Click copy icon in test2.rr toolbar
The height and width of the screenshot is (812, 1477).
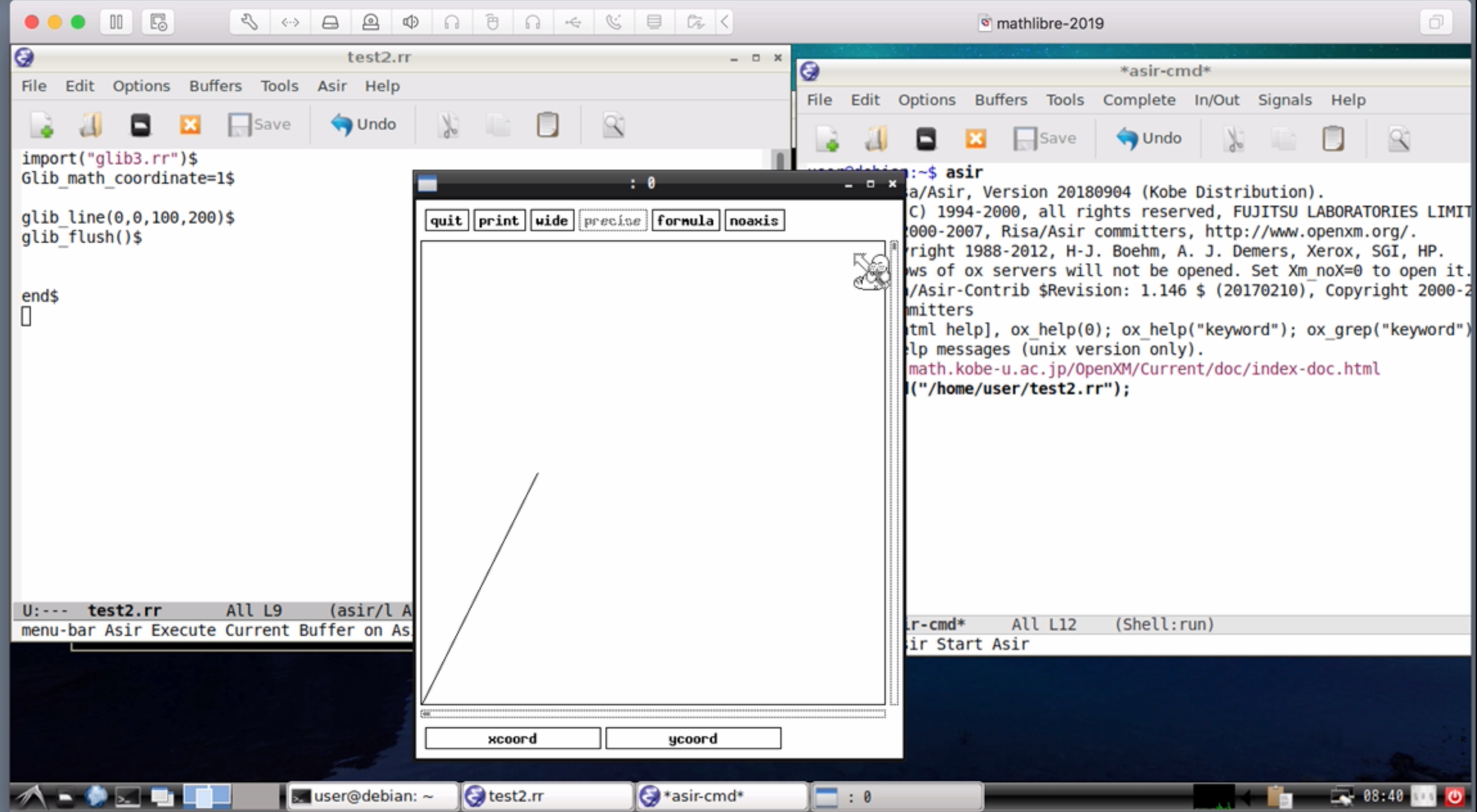pyautogui.click(x=498, y=125)
